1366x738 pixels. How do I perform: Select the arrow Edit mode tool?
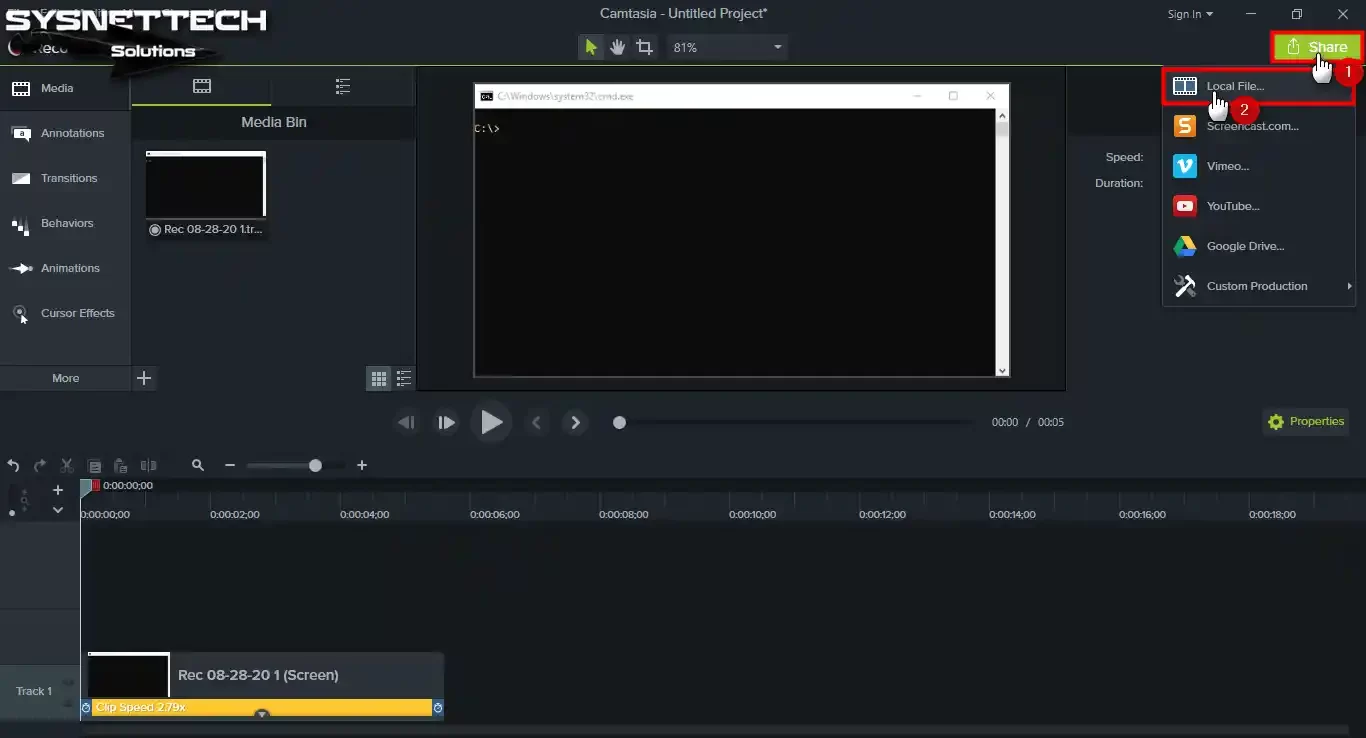pyautogui.click(x=591, y=47)
